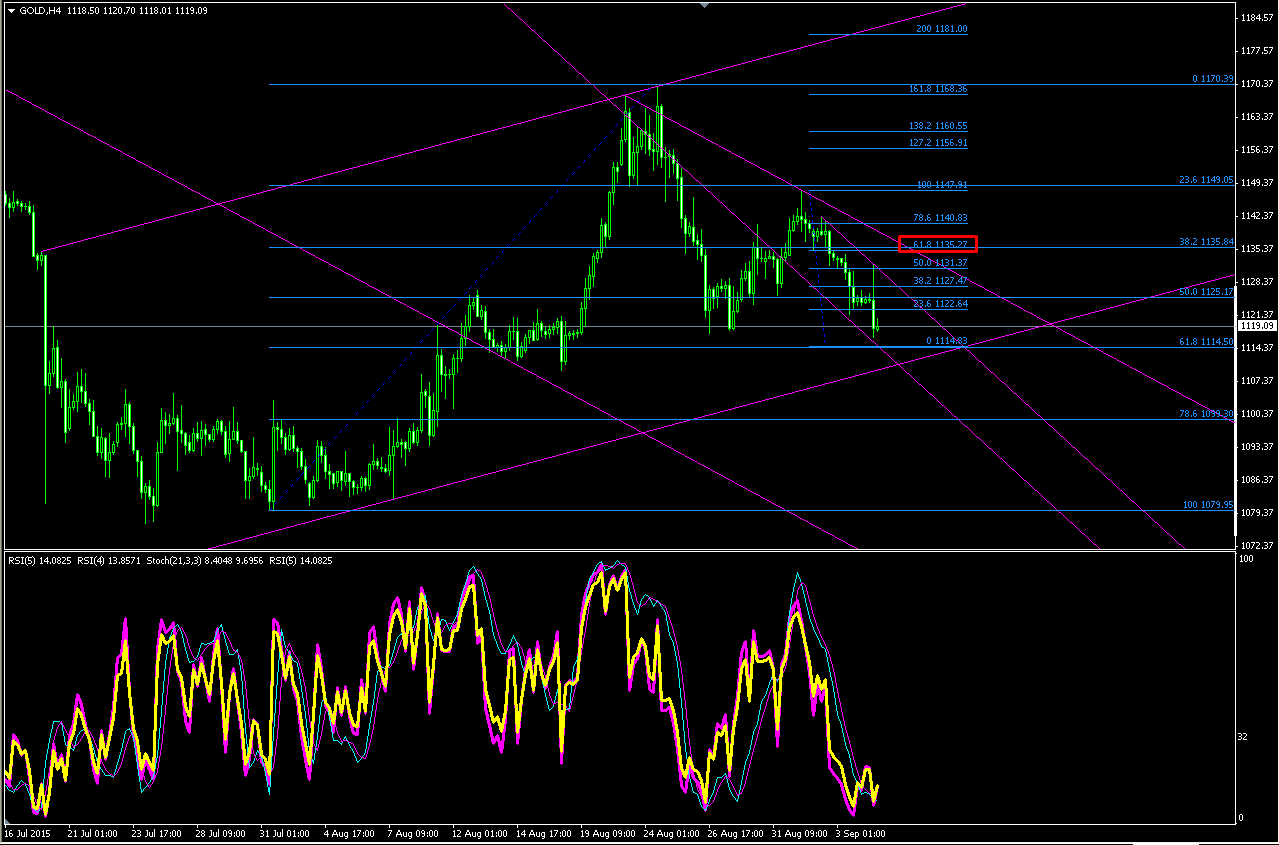This screenshot has width=1279, height=845.
Task: Click time axis label 4 Aug 17:00
Action: tap(350, 832)
